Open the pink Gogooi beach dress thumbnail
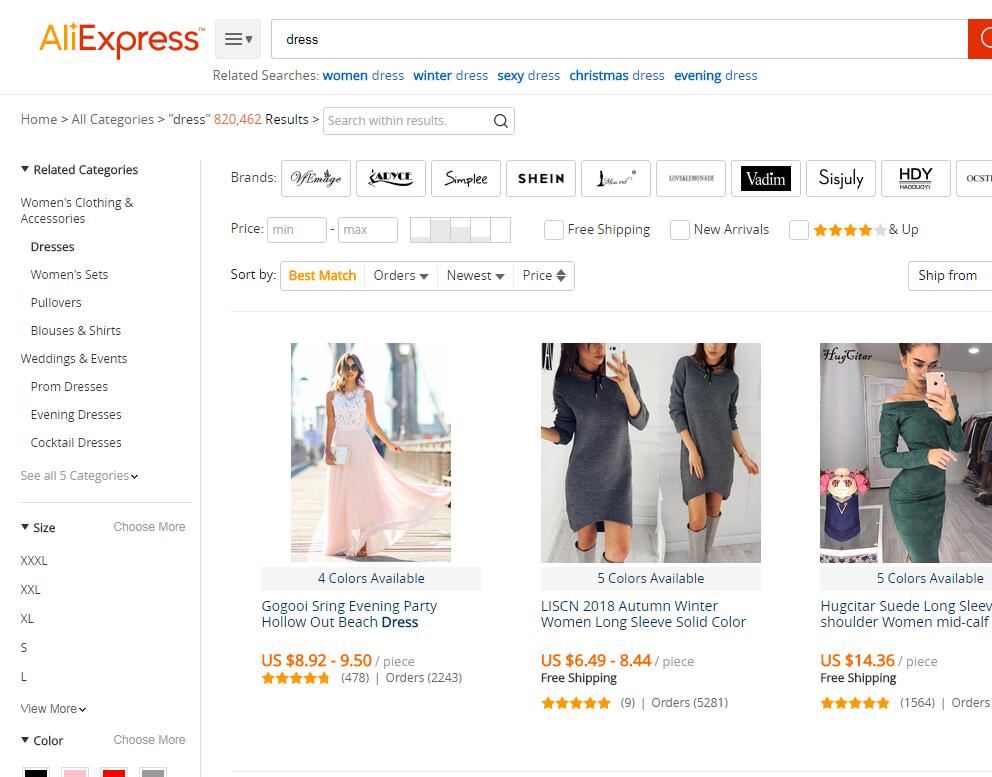The width and height of the screenshot is (992, 777). pos(371,452)
